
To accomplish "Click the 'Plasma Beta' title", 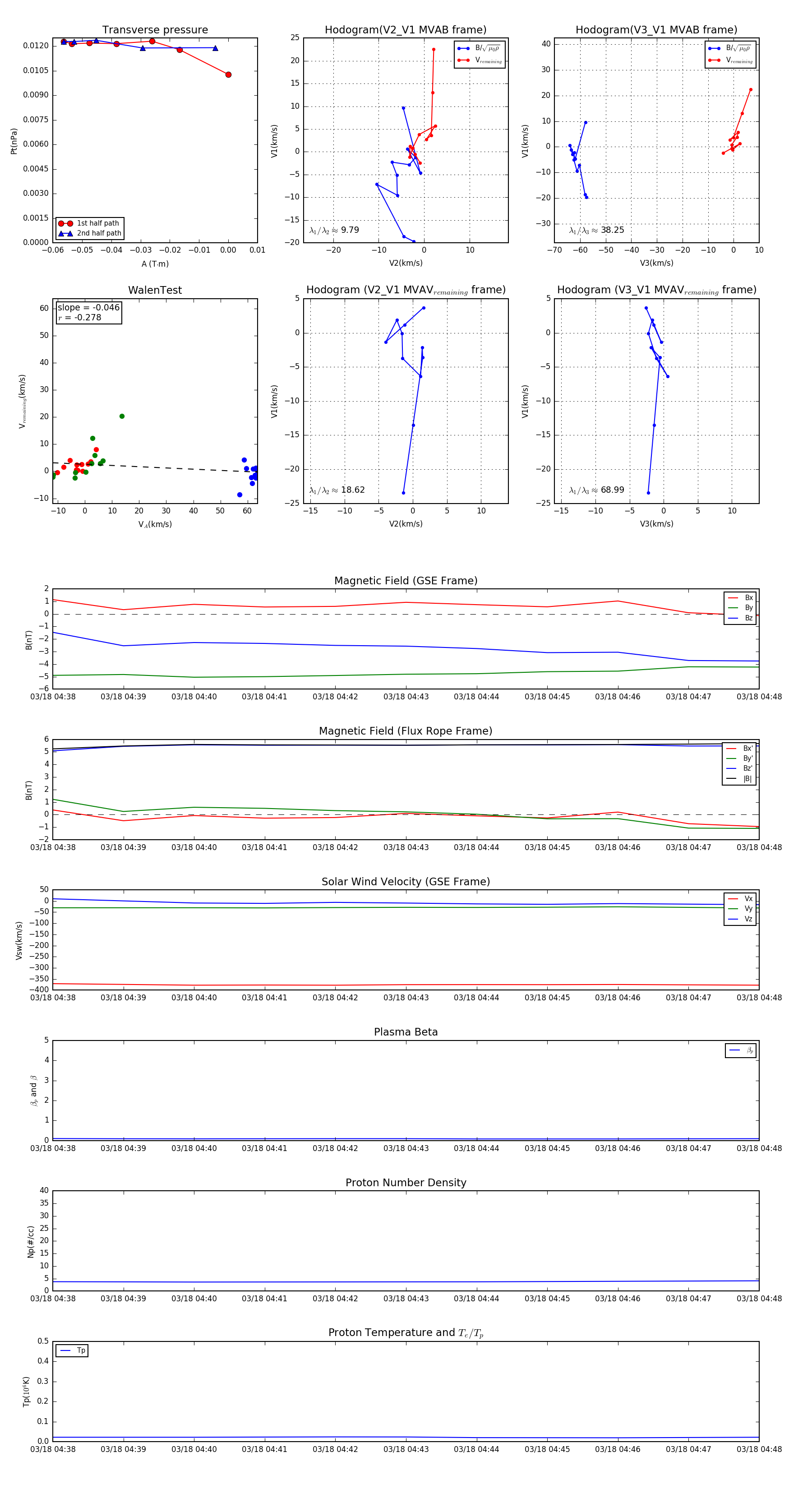I will 406,1032.
